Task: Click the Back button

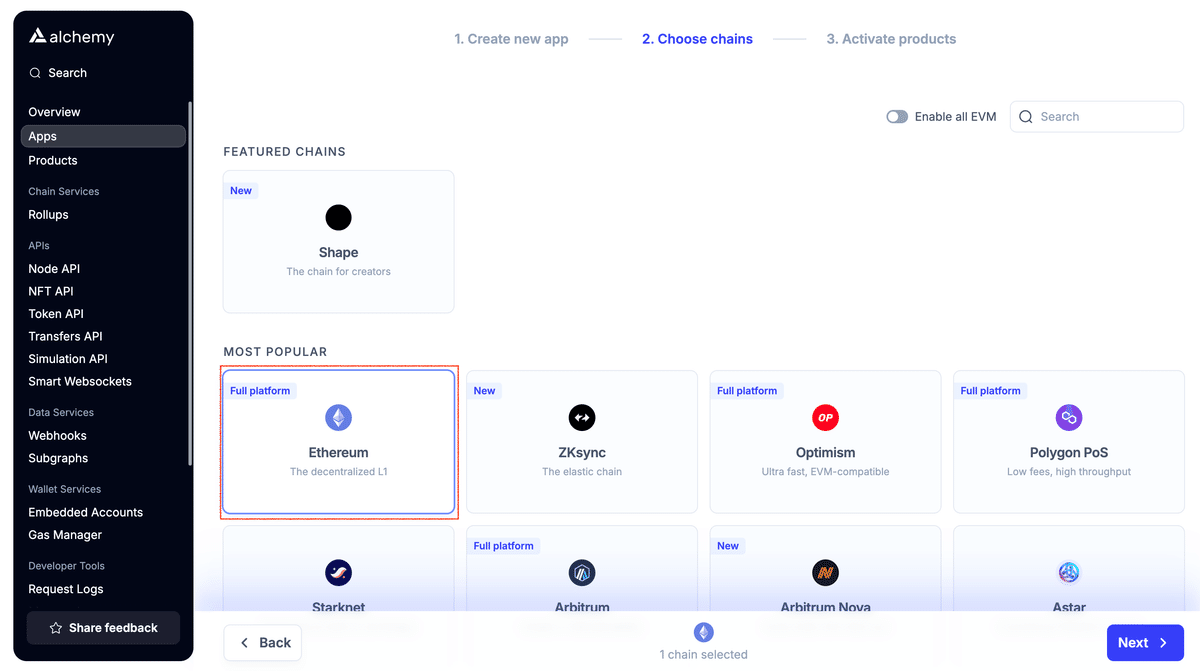Action: (x=263, y=643)
